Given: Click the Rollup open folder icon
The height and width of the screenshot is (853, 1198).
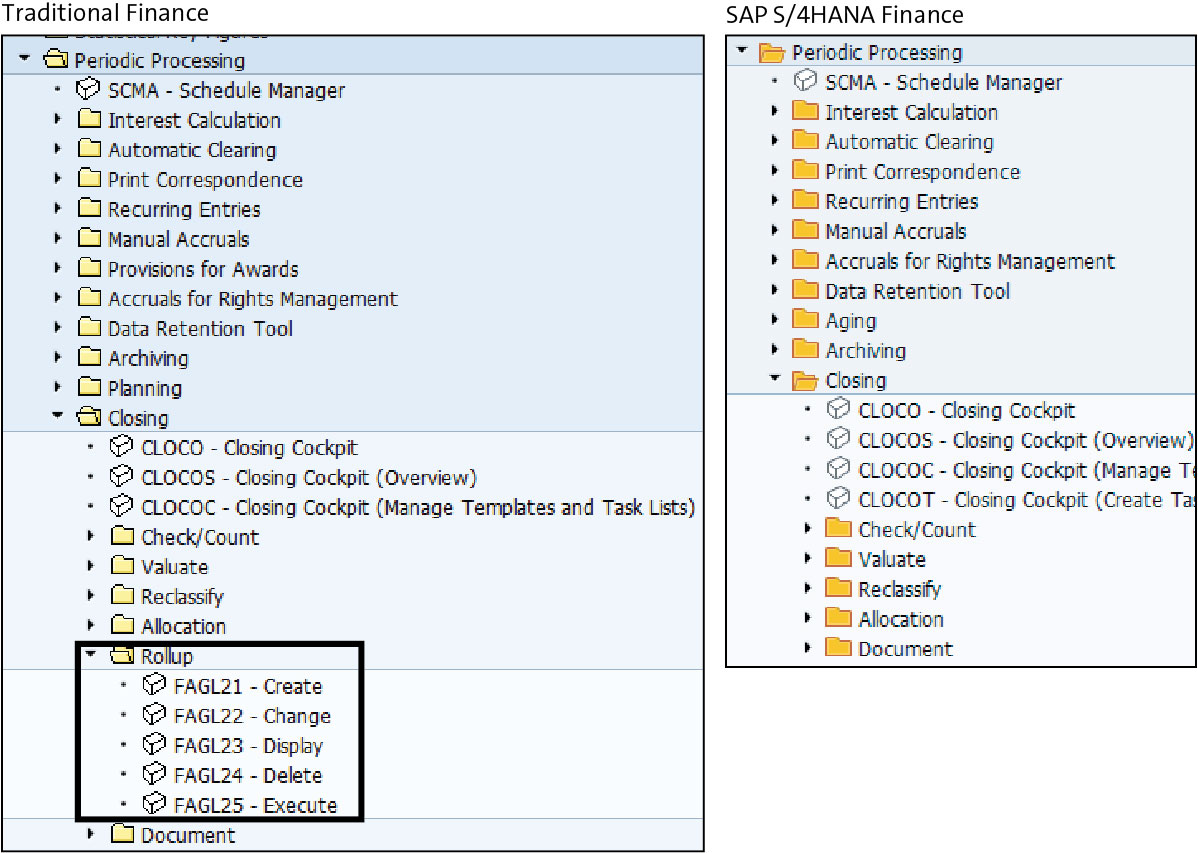Looking at the screenshot, I should tap(122, 655).
